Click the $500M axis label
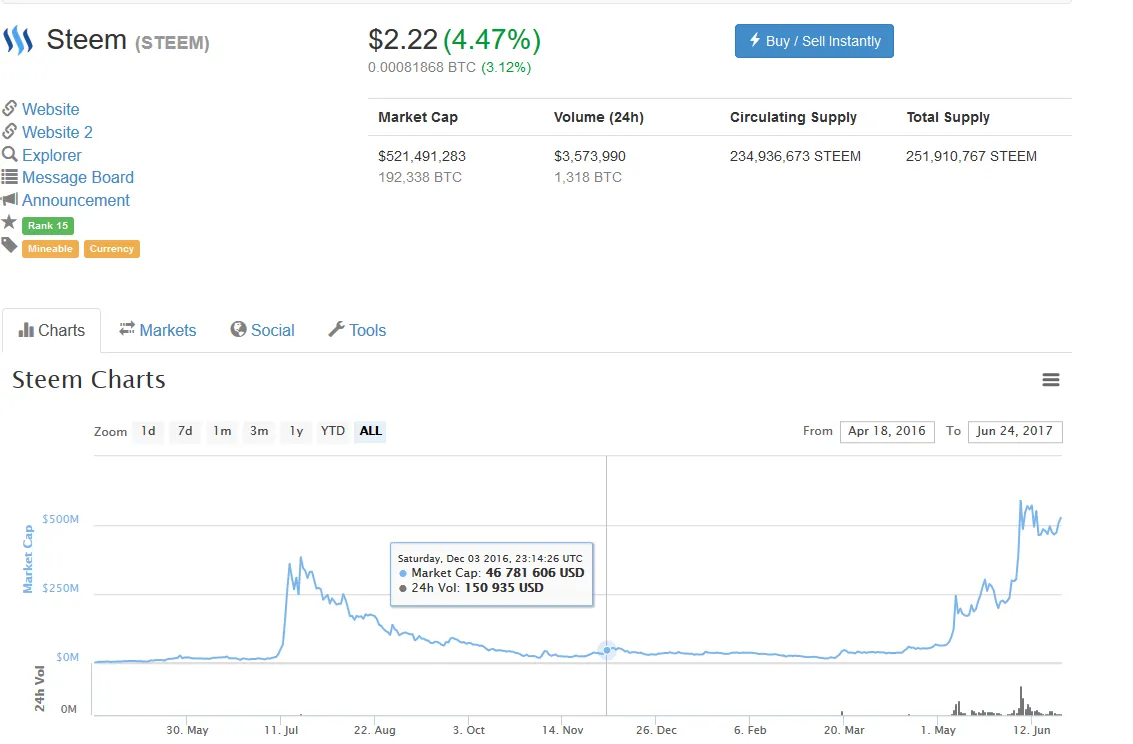The image size is (1133, 744). click(x=61, y=519)
